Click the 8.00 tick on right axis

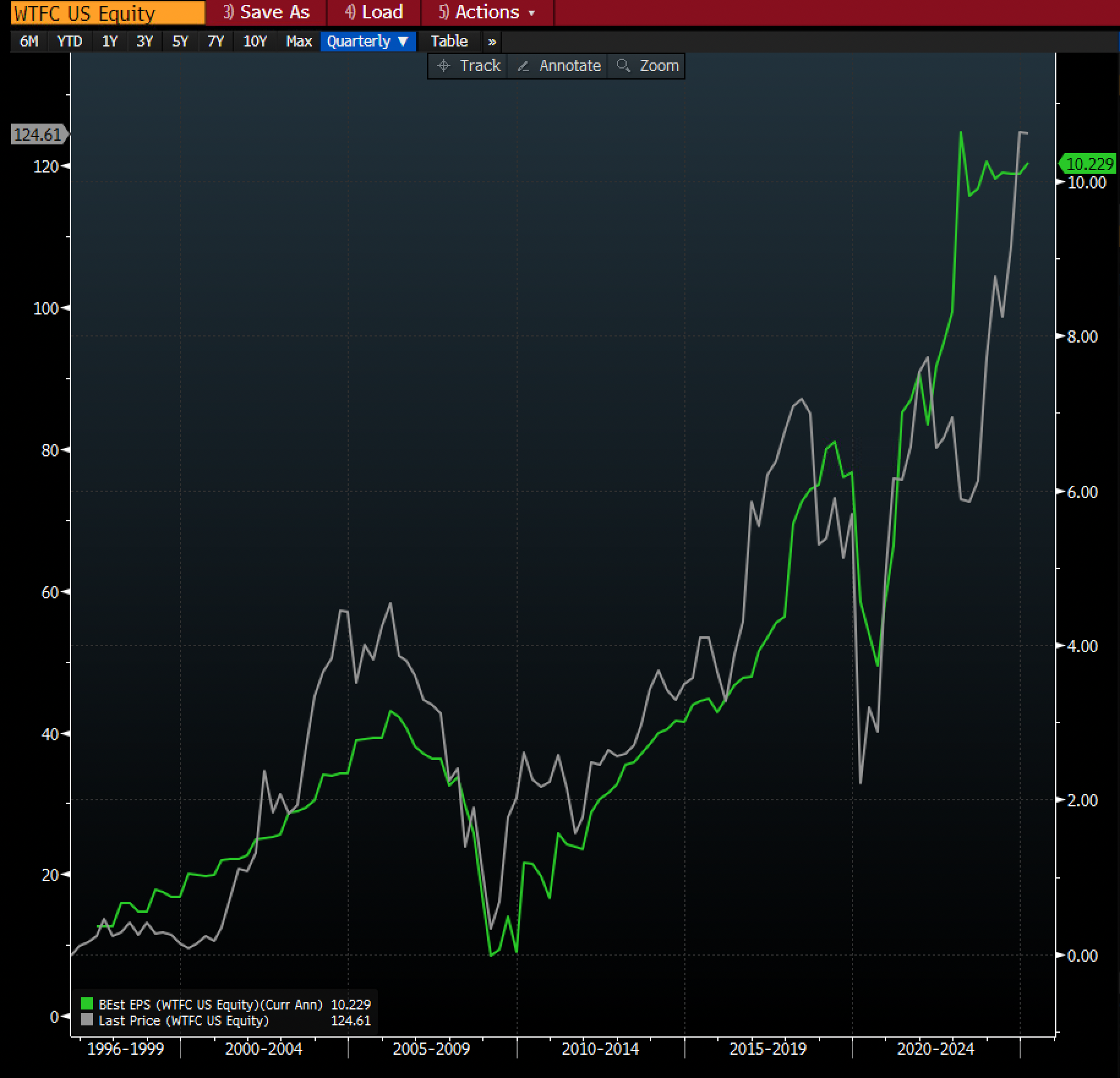[1082, 336]
